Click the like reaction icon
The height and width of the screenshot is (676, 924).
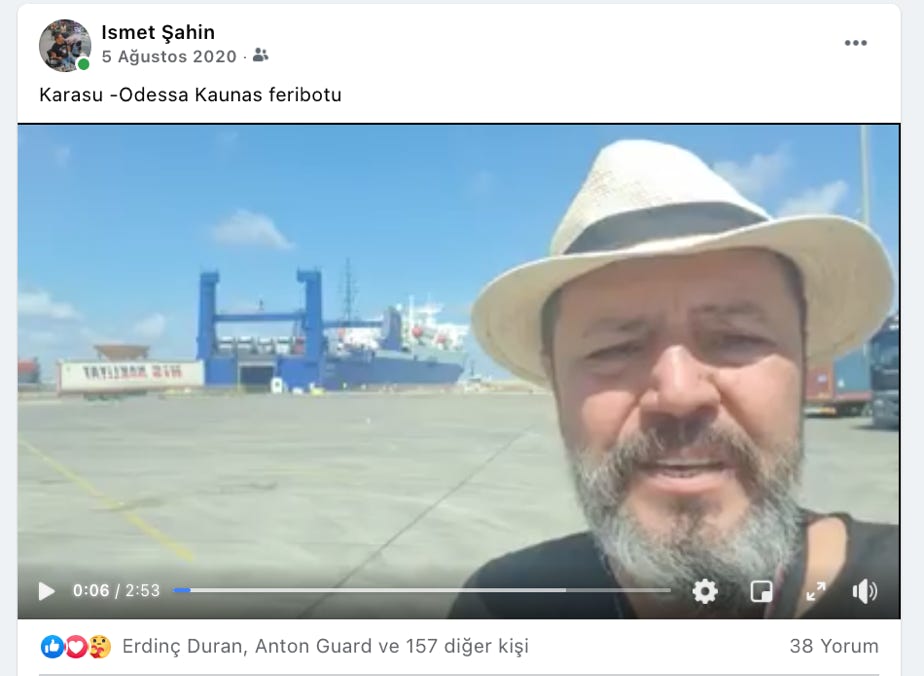pyautogui.click(x=52, y=647)
